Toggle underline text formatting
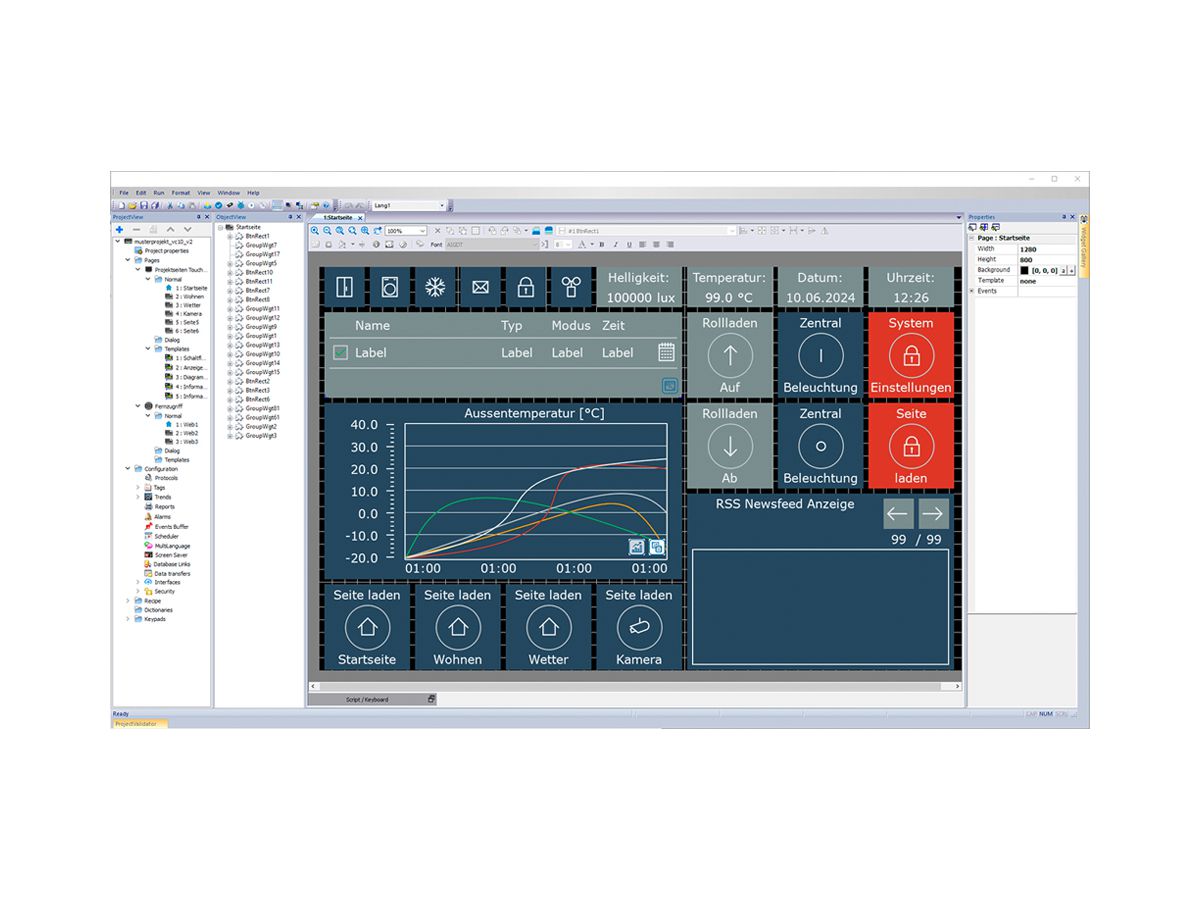The width and height of the screenshot is (1200, 900). coord(628,244)
